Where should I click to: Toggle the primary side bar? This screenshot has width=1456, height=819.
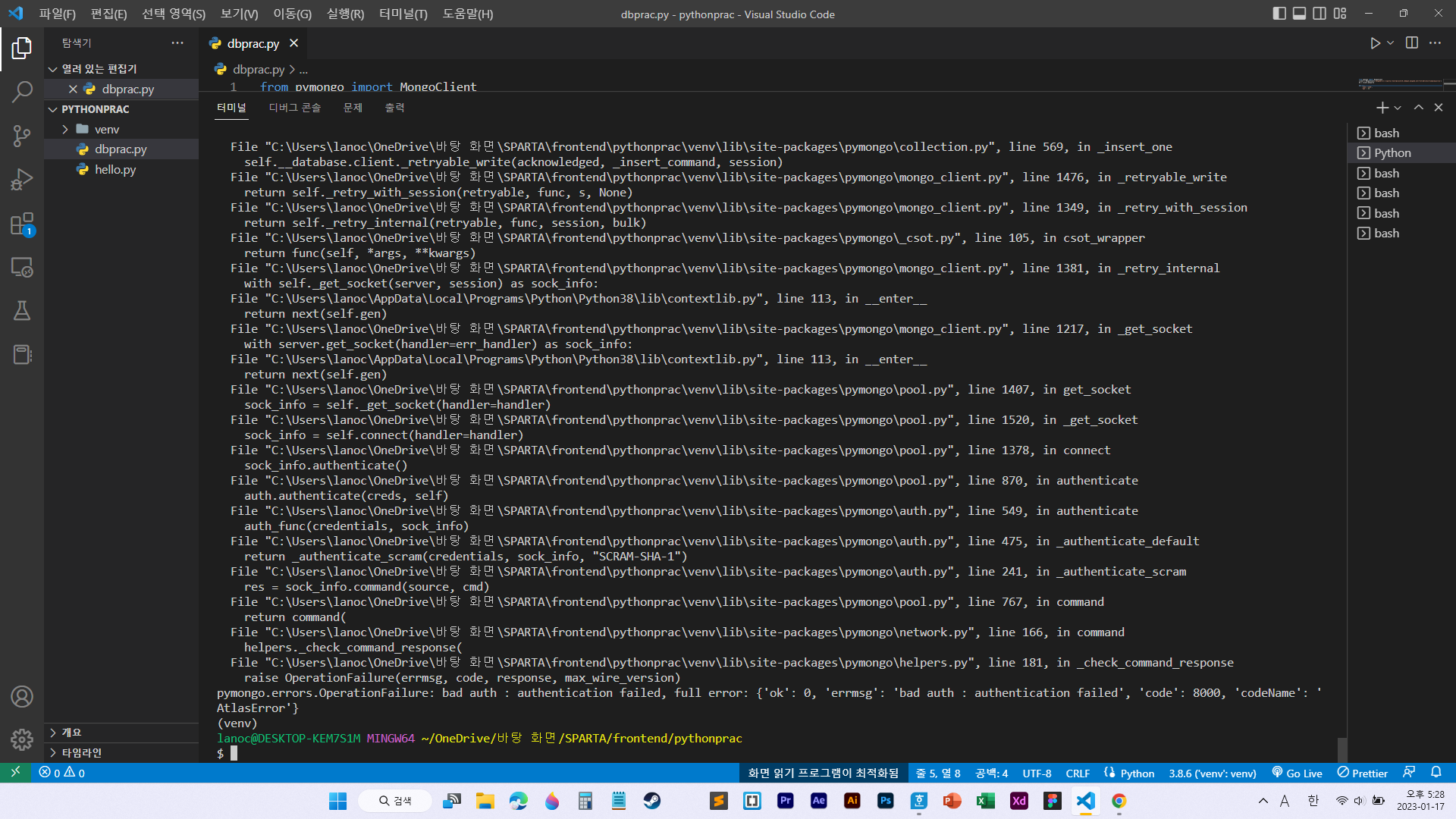coord(1279,14)
